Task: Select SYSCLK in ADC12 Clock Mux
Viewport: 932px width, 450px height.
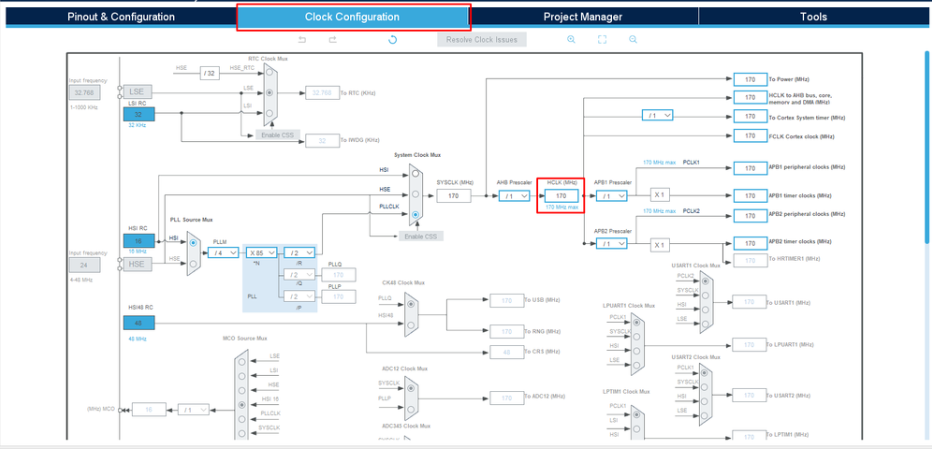Action: 411,389
